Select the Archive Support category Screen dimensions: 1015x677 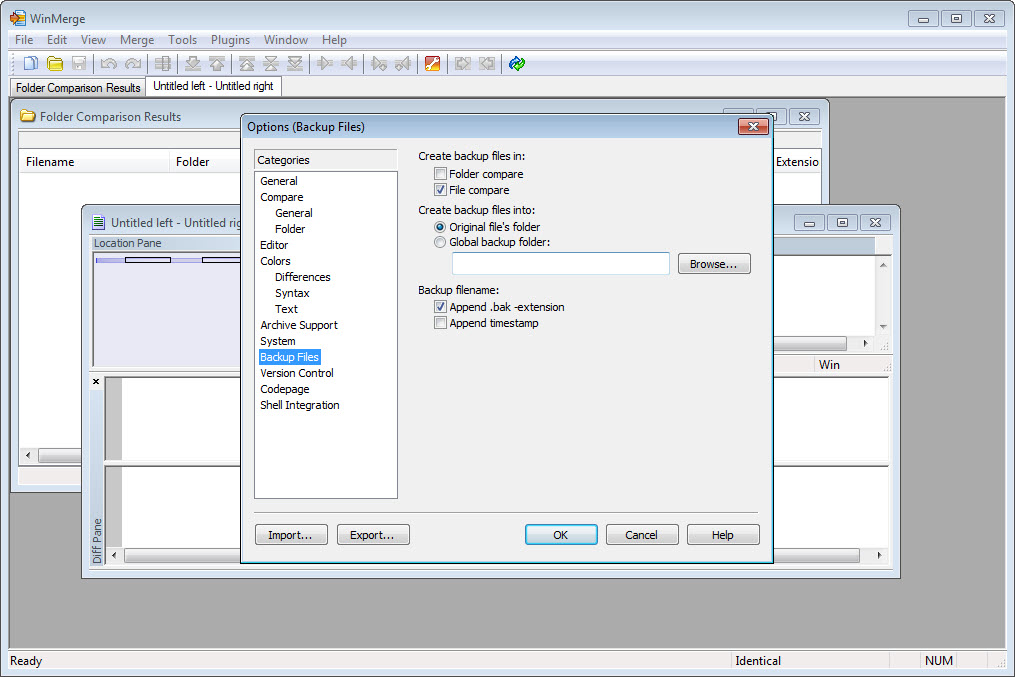click(x=299, y=325)
